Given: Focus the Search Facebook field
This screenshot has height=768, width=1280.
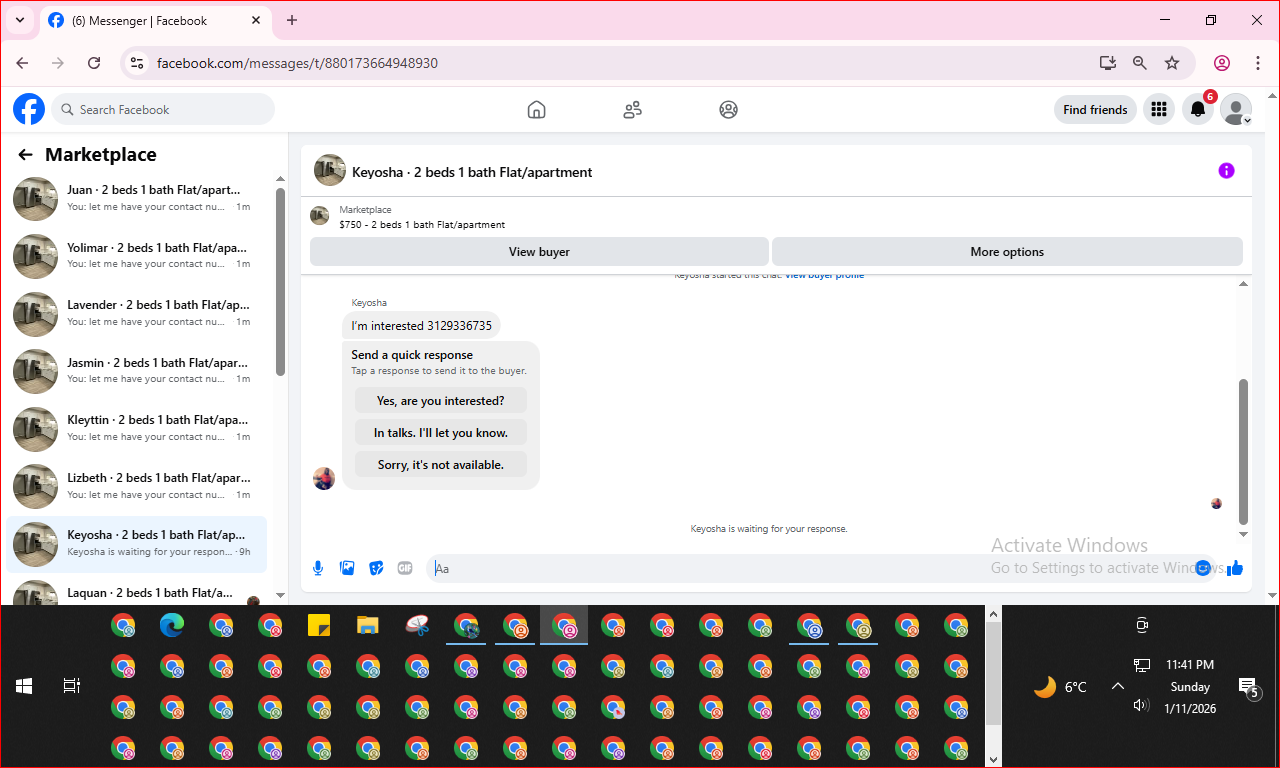Looking at the screenshot, I should pos(163,110).
